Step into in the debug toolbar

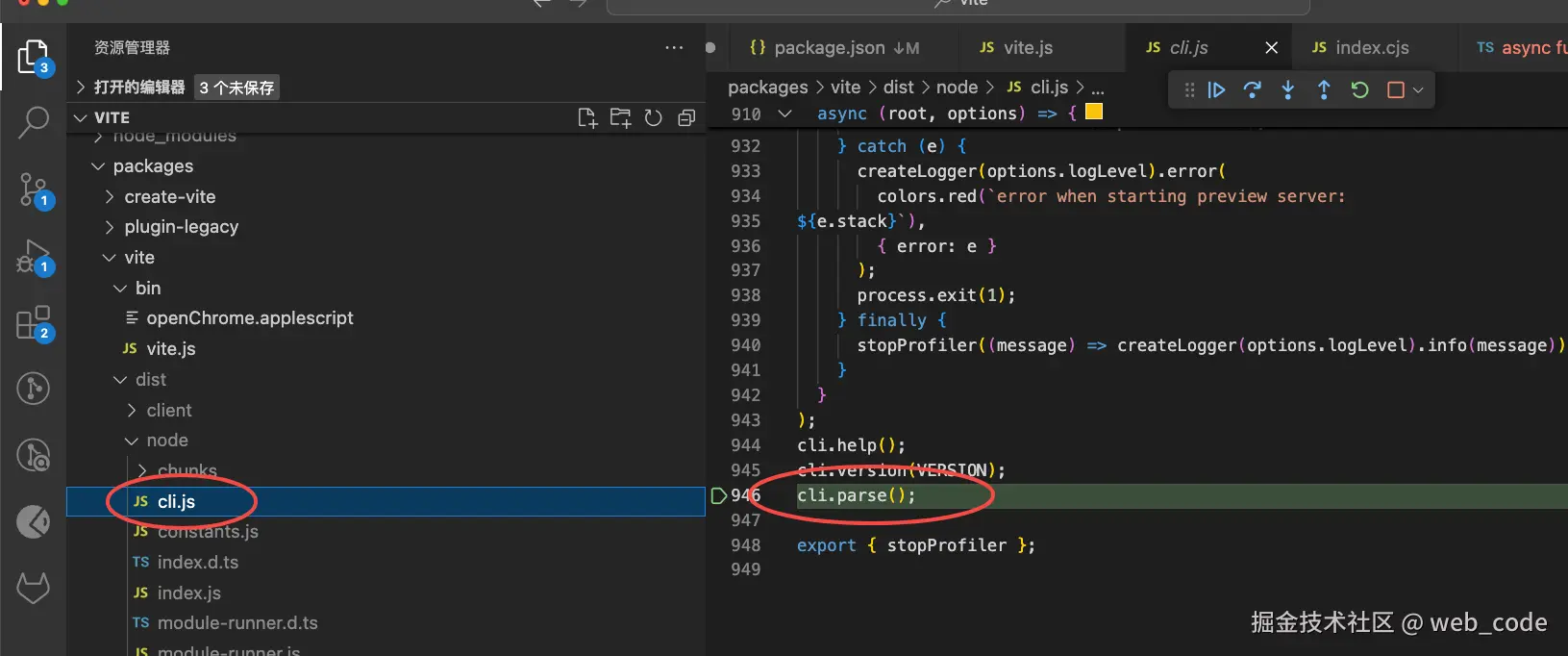(x=1288, y=89)
